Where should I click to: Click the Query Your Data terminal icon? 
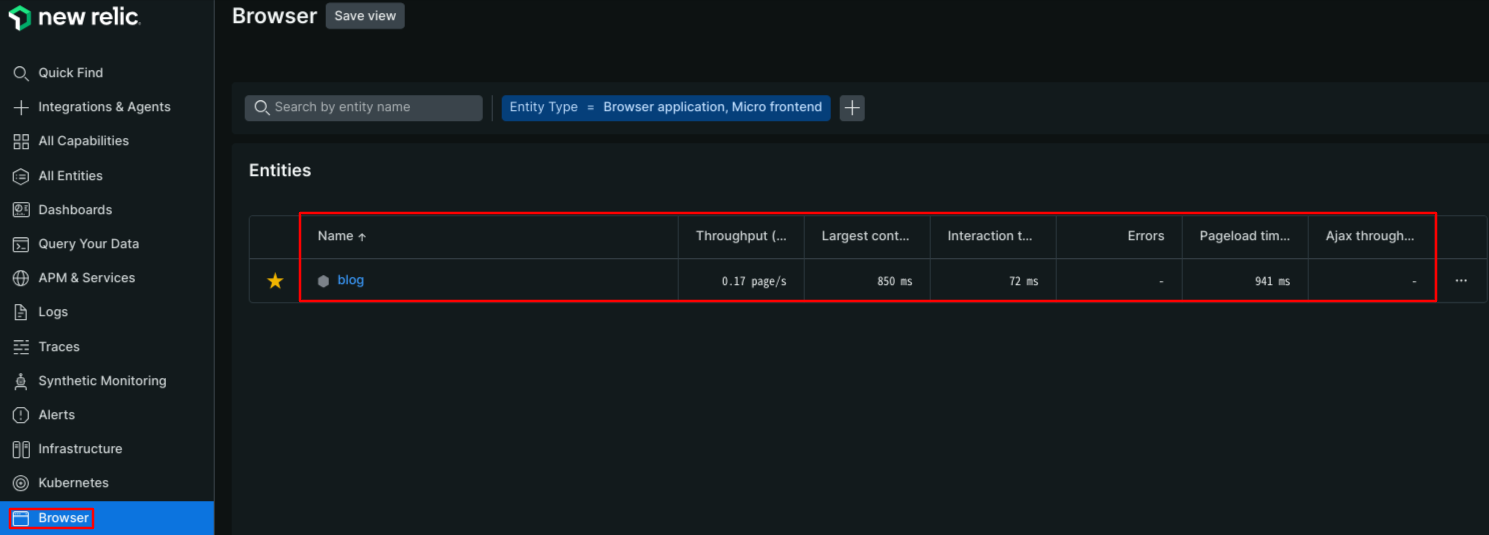20,244
